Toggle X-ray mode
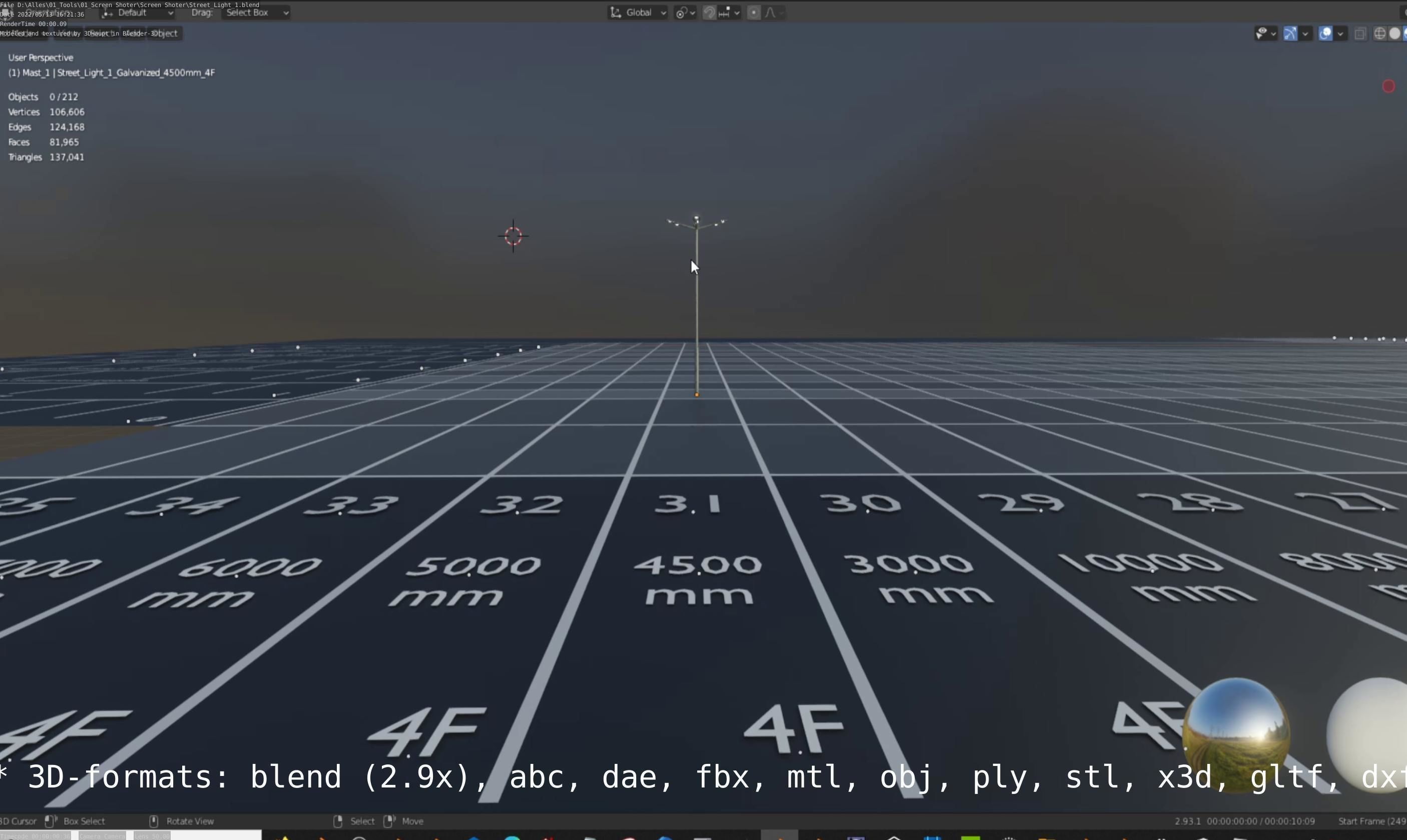 [x=1360, y=34]
